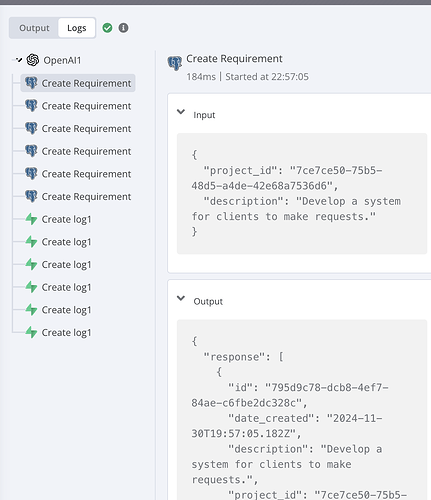Collapse the Output section chevron
Image resolution: width=431 pixels, height=500 pixels.
(181, 298)
